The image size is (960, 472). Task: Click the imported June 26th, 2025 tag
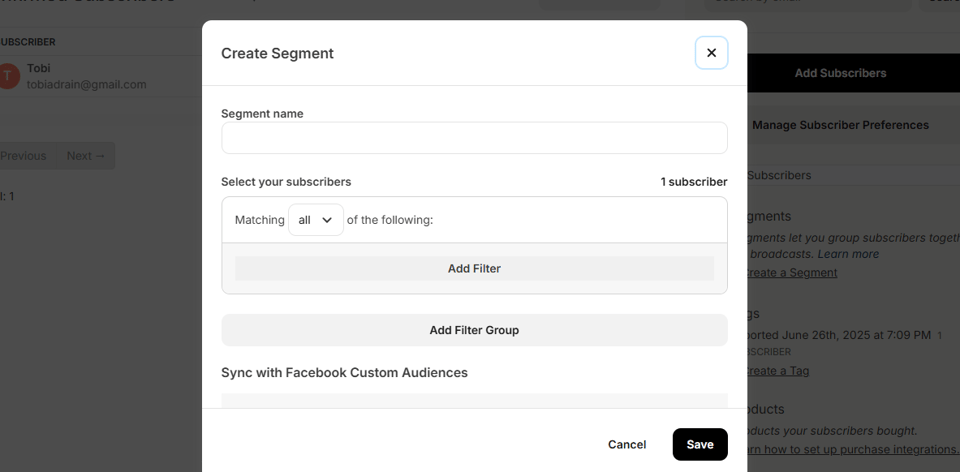[839, 335]
